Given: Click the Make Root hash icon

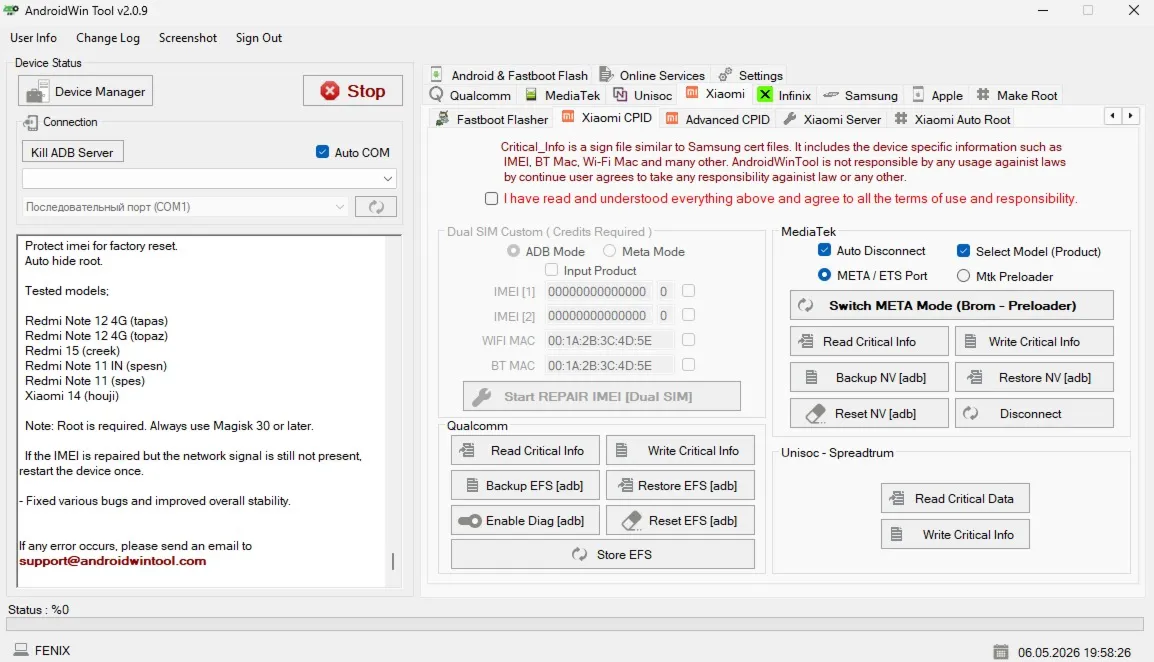Looking at the screenshot, I should click(983, 95).
